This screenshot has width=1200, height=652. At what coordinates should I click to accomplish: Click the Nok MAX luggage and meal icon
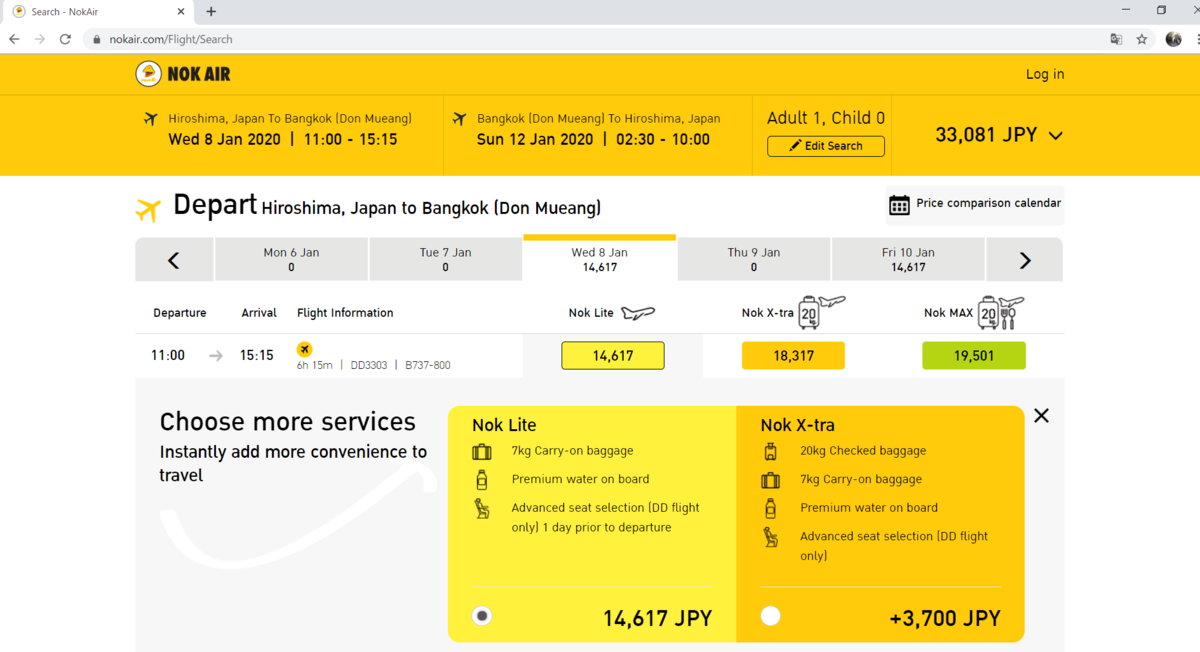pyautogui.click(x=1002, y=312)
